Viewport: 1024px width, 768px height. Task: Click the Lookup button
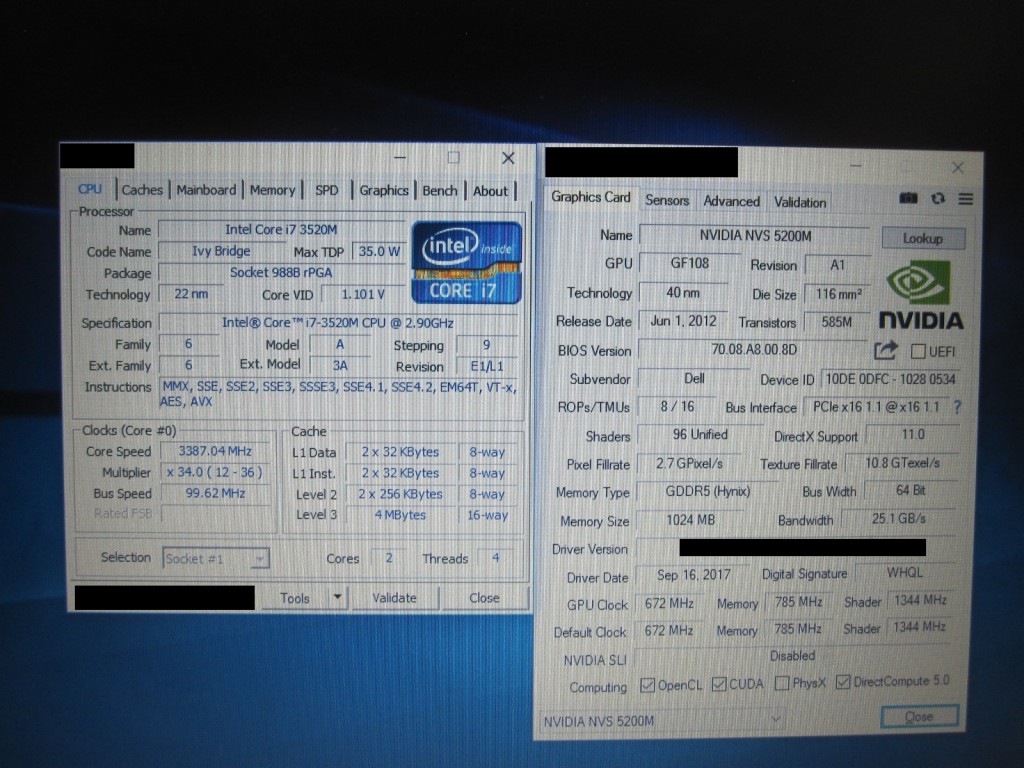[x=923, y=238]
